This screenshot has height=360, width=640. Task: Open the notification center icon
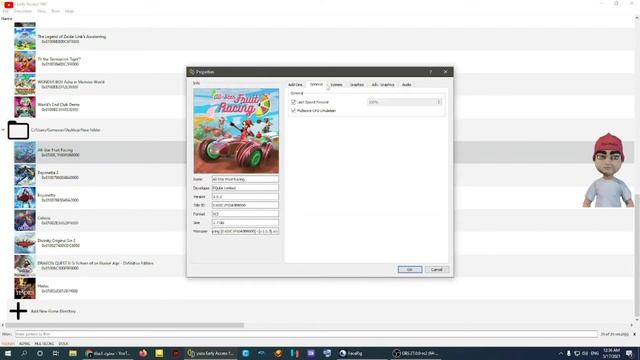(x=629, y=353)
